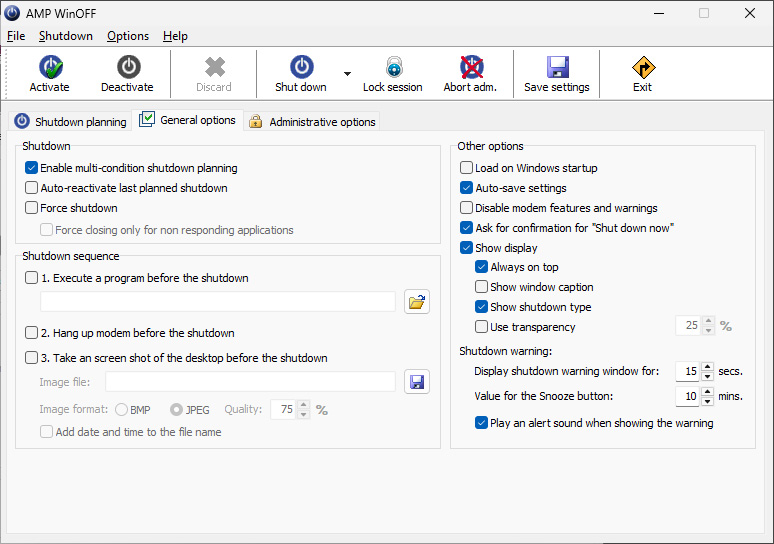Toggle Load on Windows startup
This screenshot has height=544, width=774.
[467, 168]
